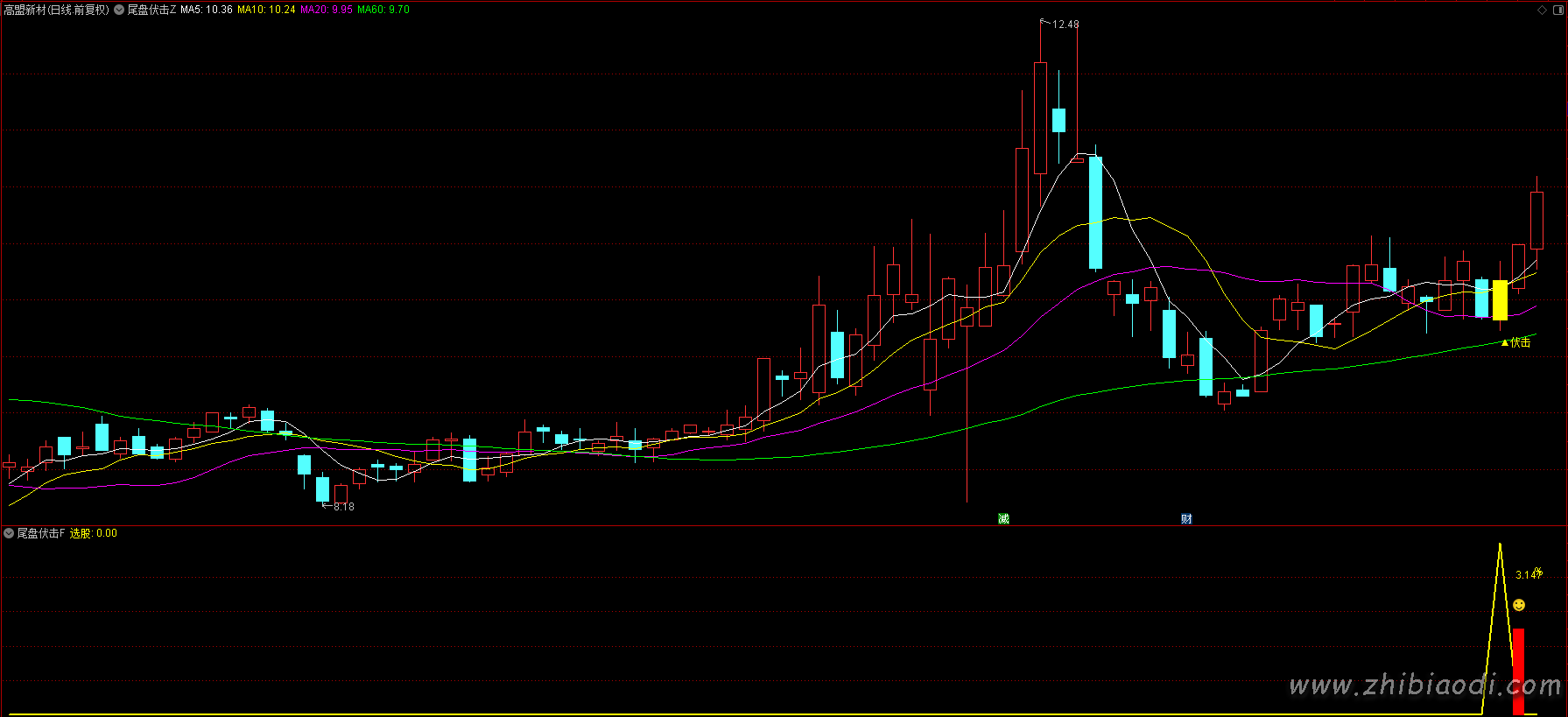Select the MA60: 9.70 label
Screen dimensions: 1568x717
383,10
